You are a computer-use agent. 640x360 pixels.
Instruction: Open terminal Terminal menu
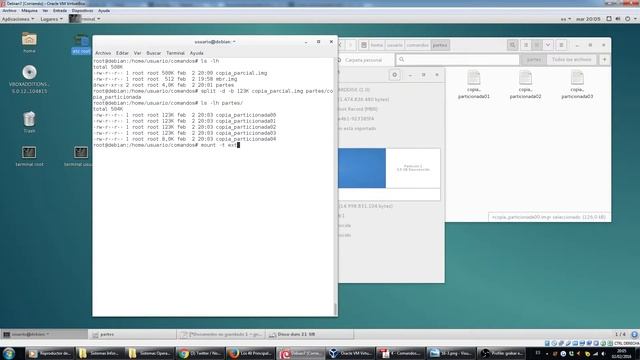pos(175,53)
